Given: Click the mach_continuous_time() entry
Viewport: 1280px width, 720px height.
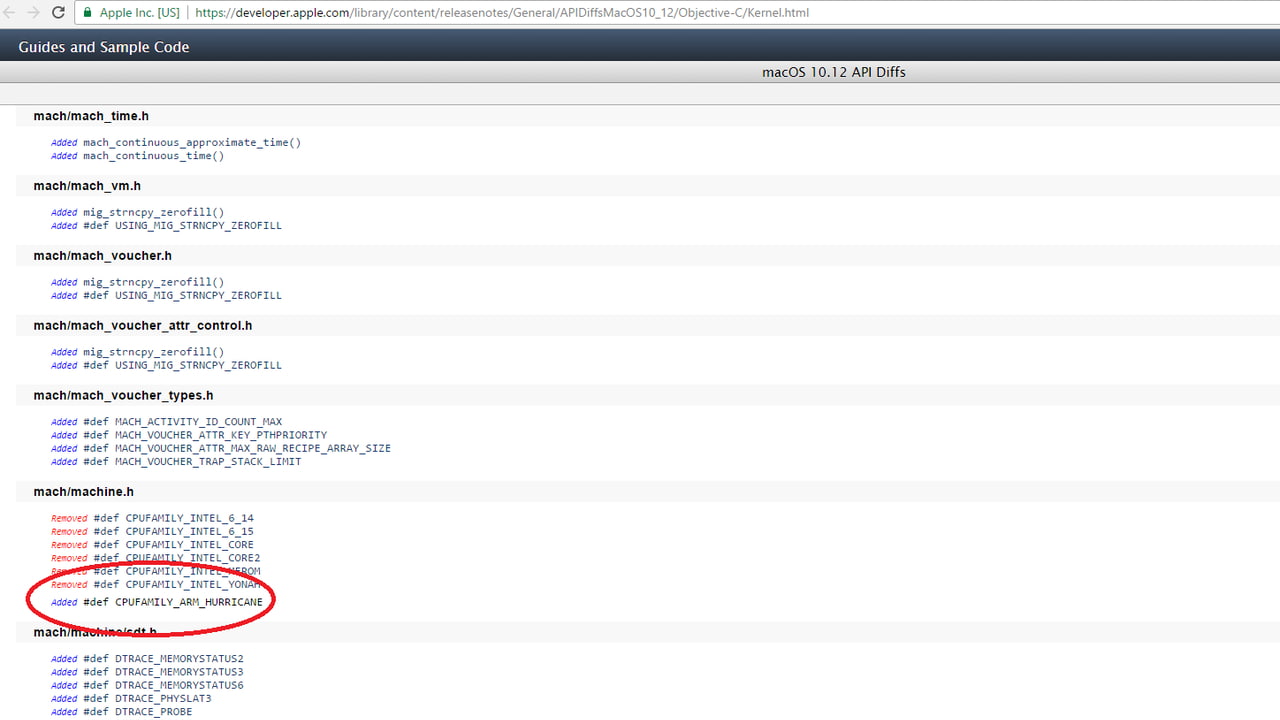Looking at the screenshot, I should [153, 156].
